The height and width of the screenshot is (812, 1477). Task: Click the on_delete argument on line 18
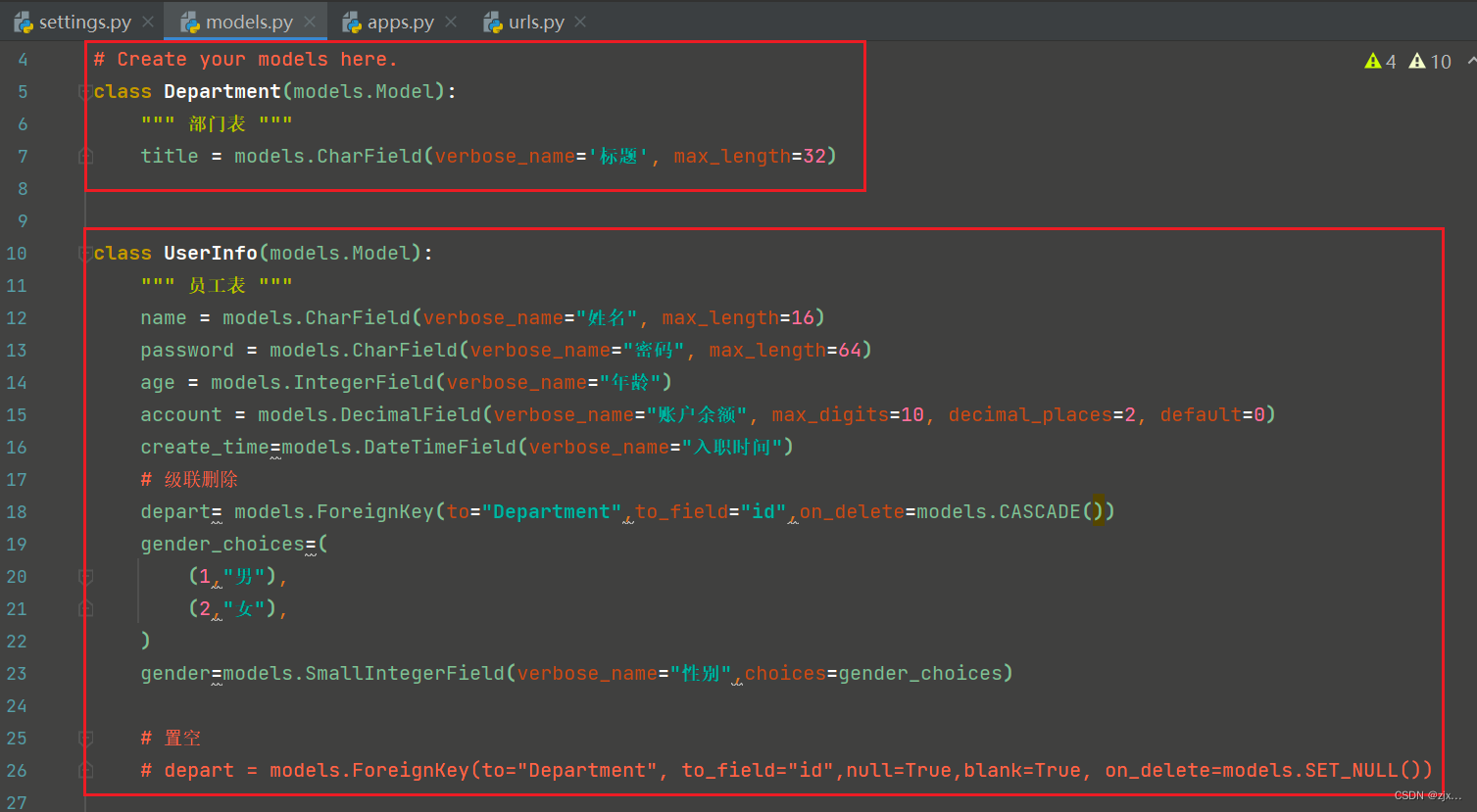[x=852, y=512]
